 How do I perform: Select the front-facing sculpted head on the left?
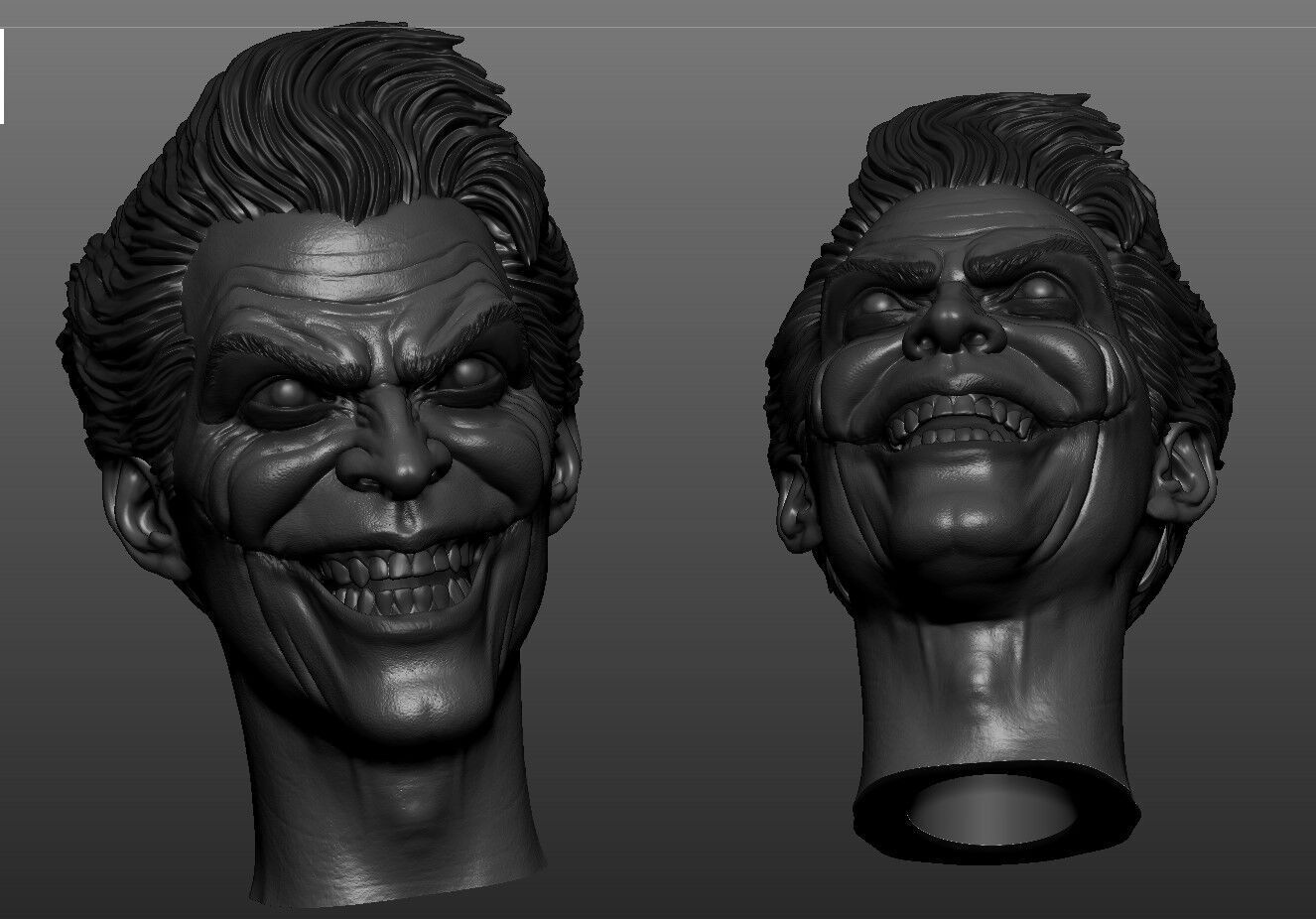[x=318, y=466]
